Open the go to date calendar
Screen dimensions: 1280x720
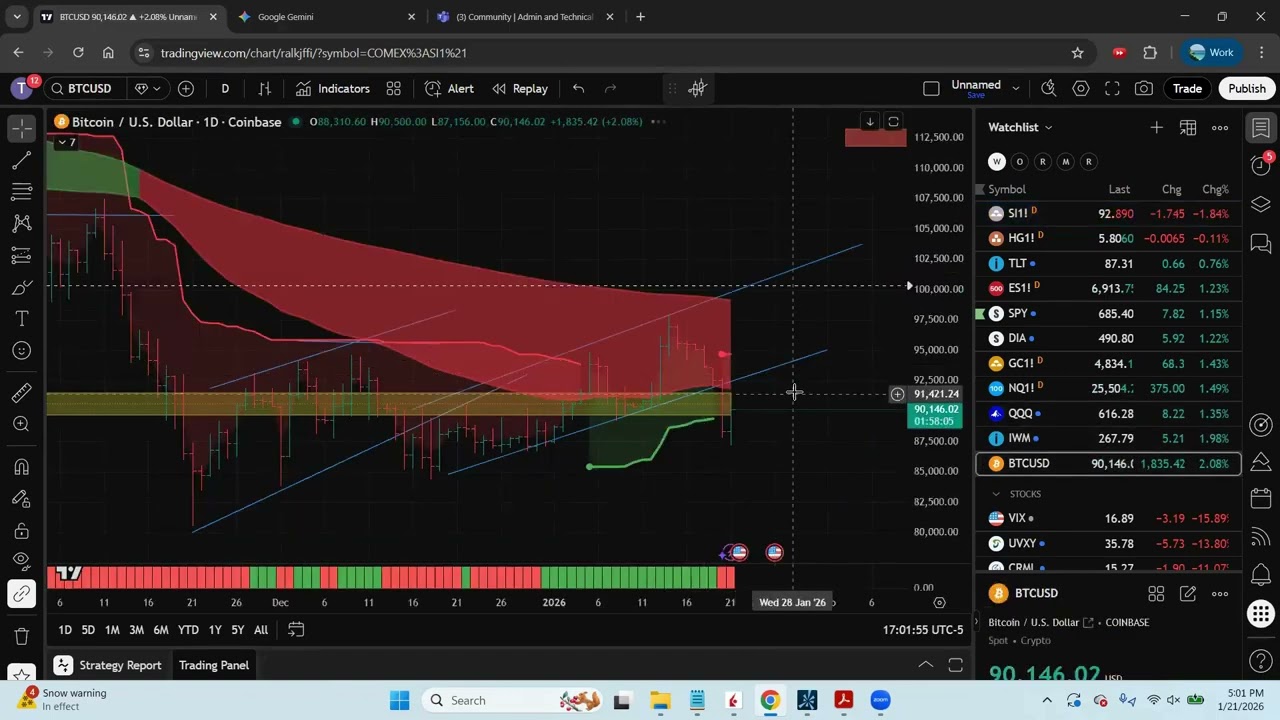[296, 630]
